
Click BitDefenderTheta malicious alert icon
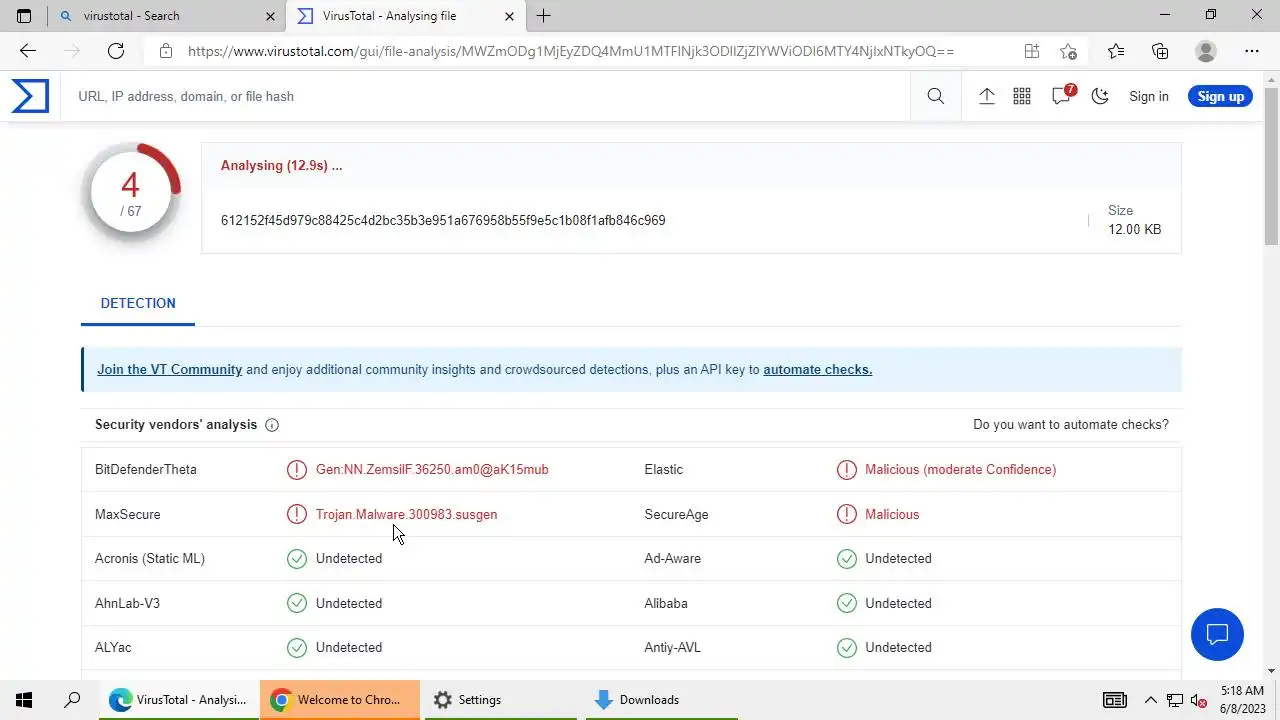297,469
